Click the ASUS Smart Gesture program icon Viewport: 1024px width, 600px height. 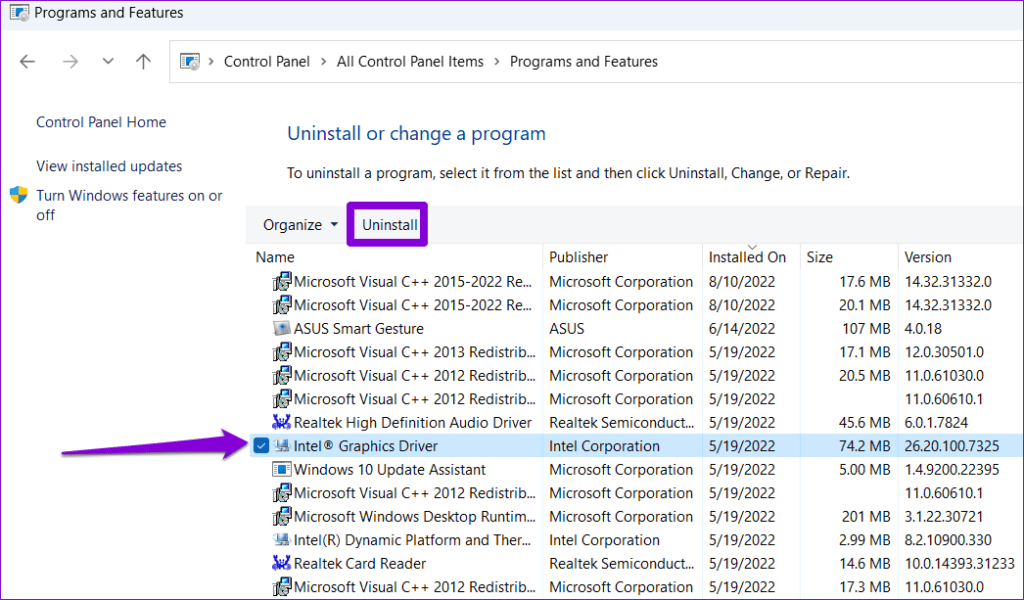coord(281,328)
